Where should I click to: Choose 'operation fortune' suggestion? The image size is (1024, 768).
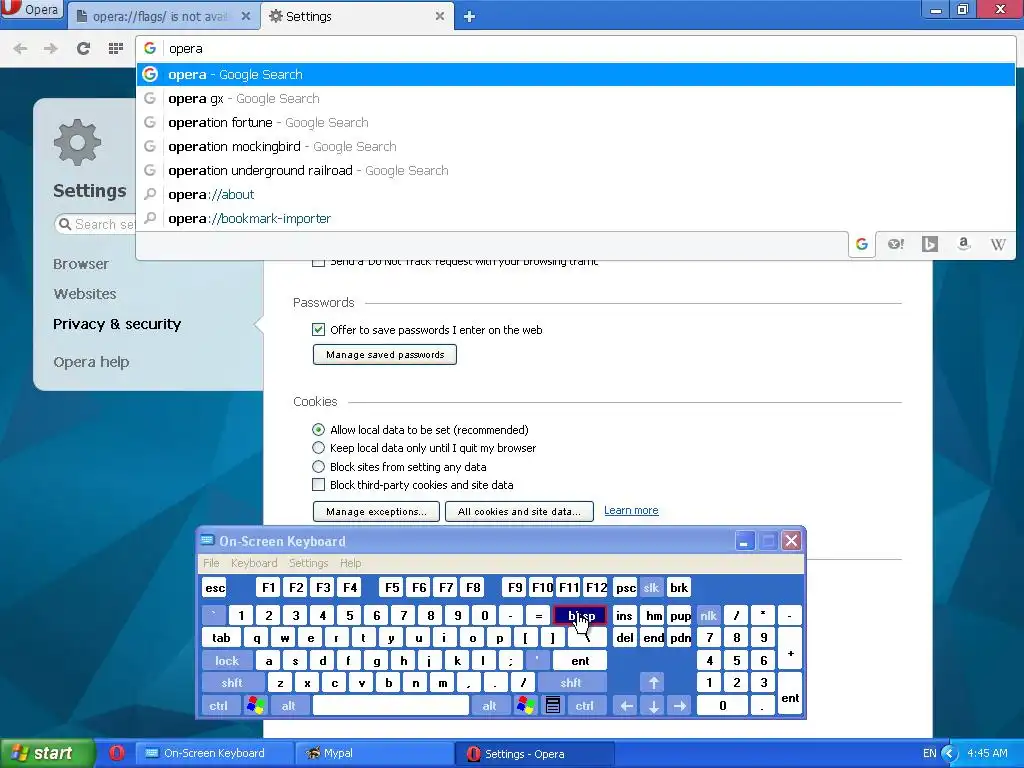[575, 123]
